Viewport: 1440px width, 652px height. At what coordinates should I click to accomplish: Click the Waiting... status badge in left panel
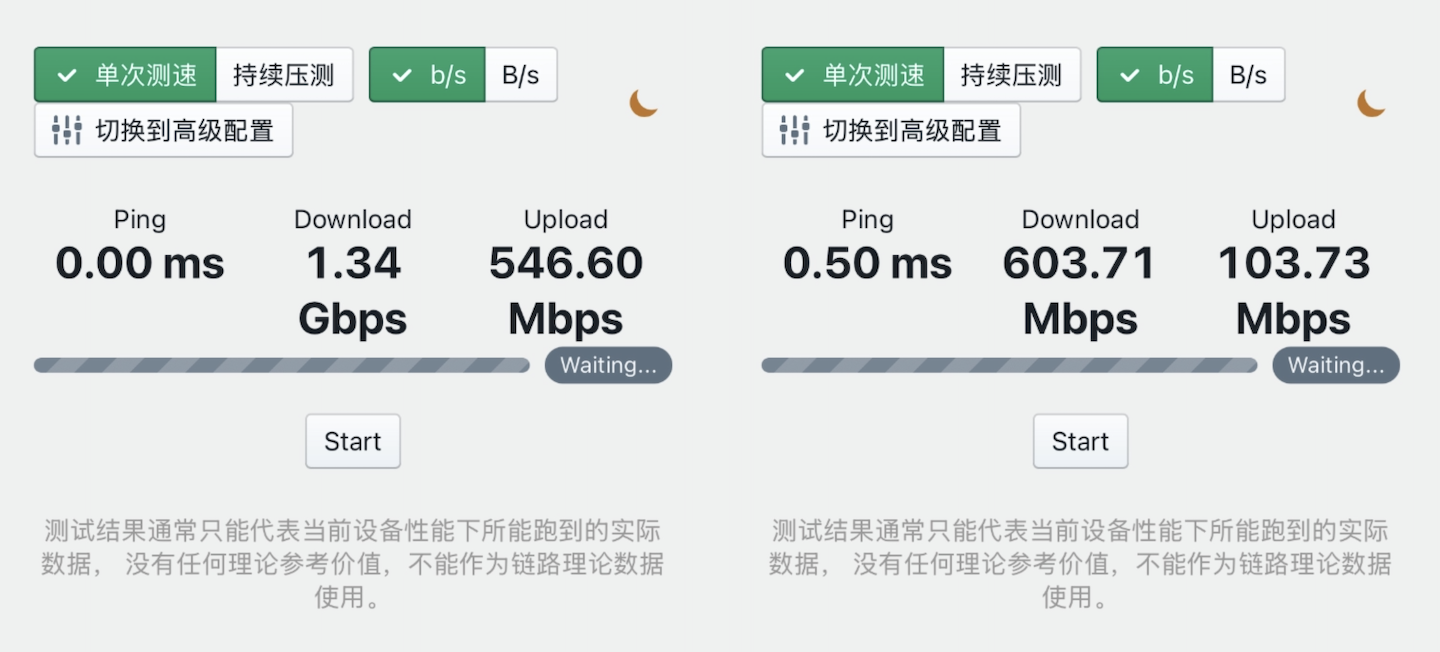(608, 365)
